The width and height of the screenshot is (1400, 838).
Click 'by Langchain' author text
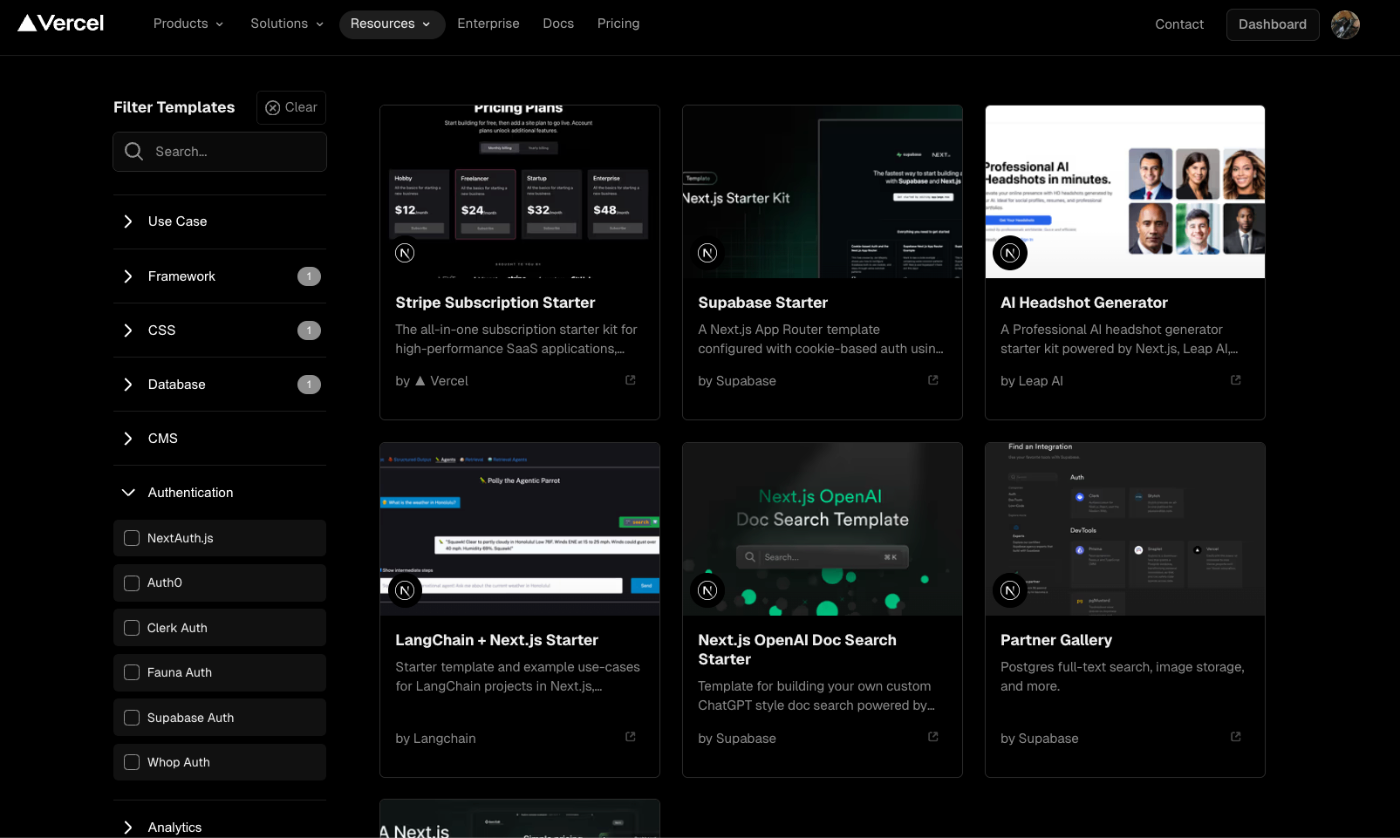[435, 738]
